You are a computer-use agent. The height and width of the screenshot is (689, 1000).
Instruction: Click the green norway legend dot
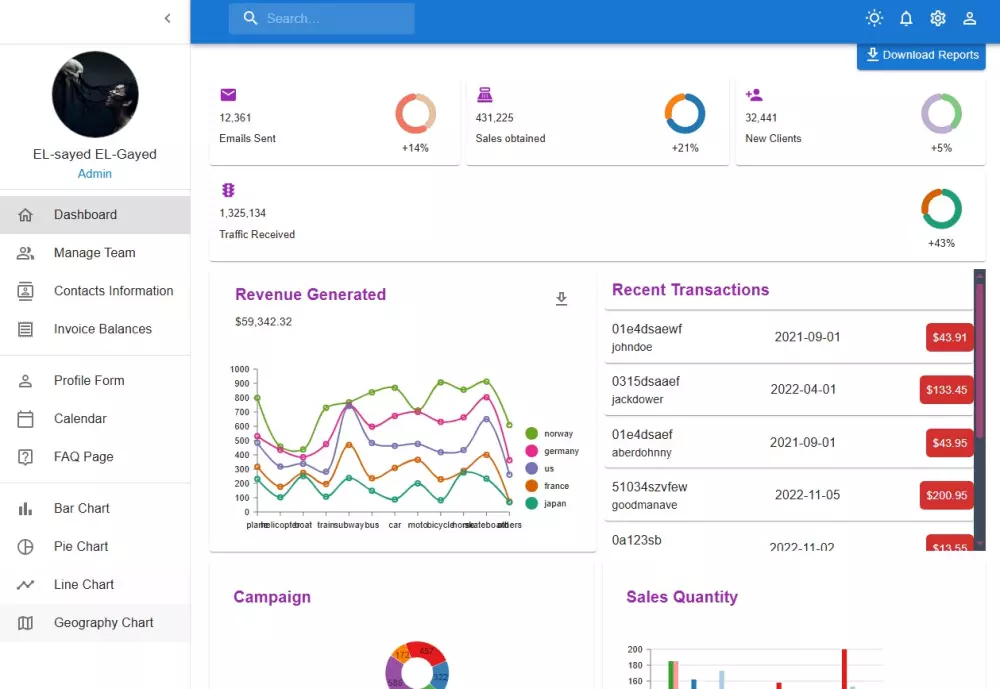point(532,432)
